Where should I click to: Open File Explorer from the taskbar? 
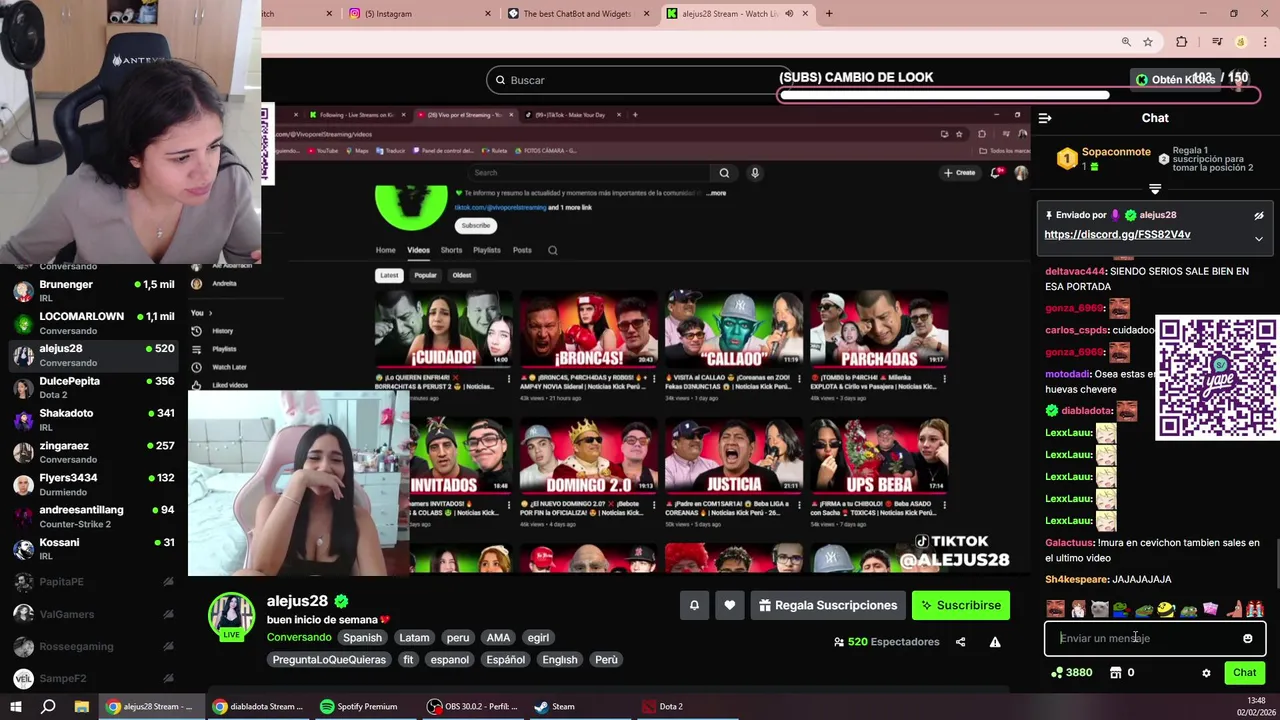[x=81, y=706]
